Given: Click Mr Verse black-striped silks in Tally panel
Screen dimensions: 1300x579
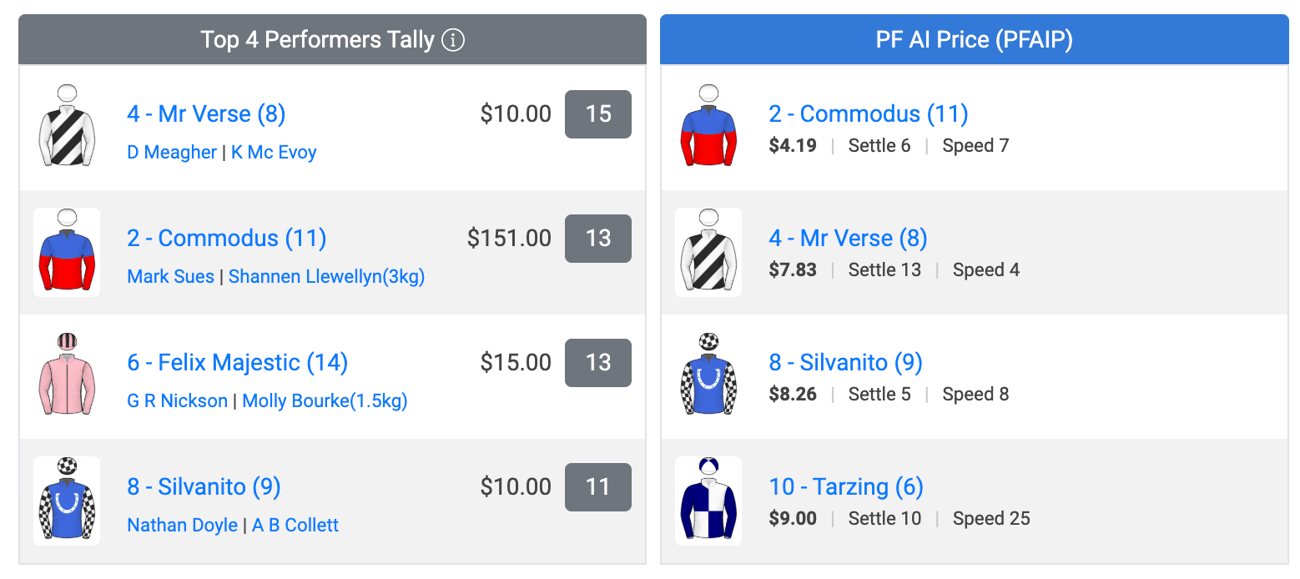Looking at the screenshot, I should click(67, 127).
